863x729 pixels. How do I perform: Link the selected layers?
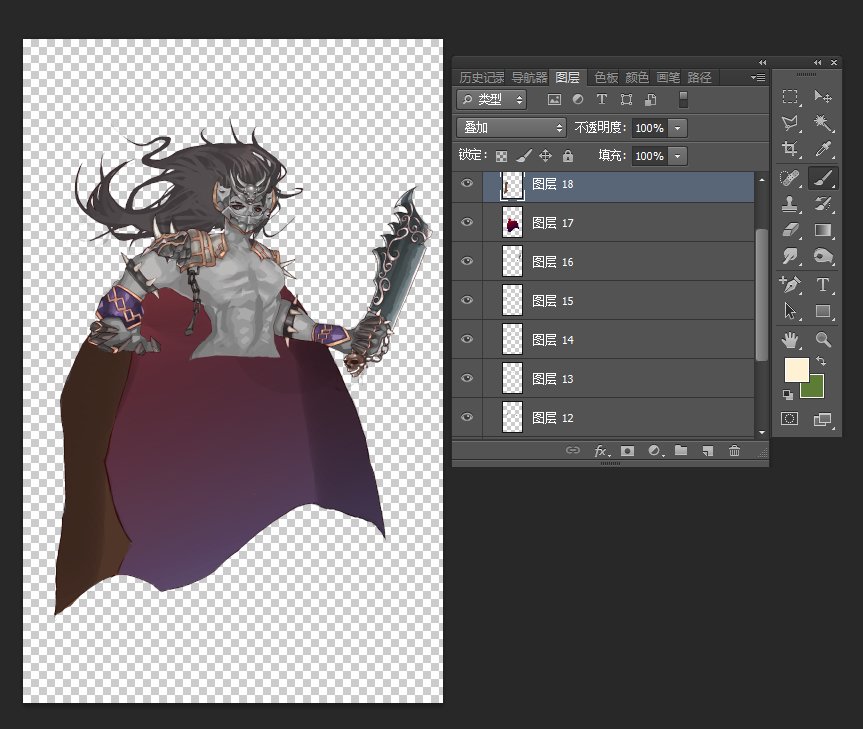(572, 451)
